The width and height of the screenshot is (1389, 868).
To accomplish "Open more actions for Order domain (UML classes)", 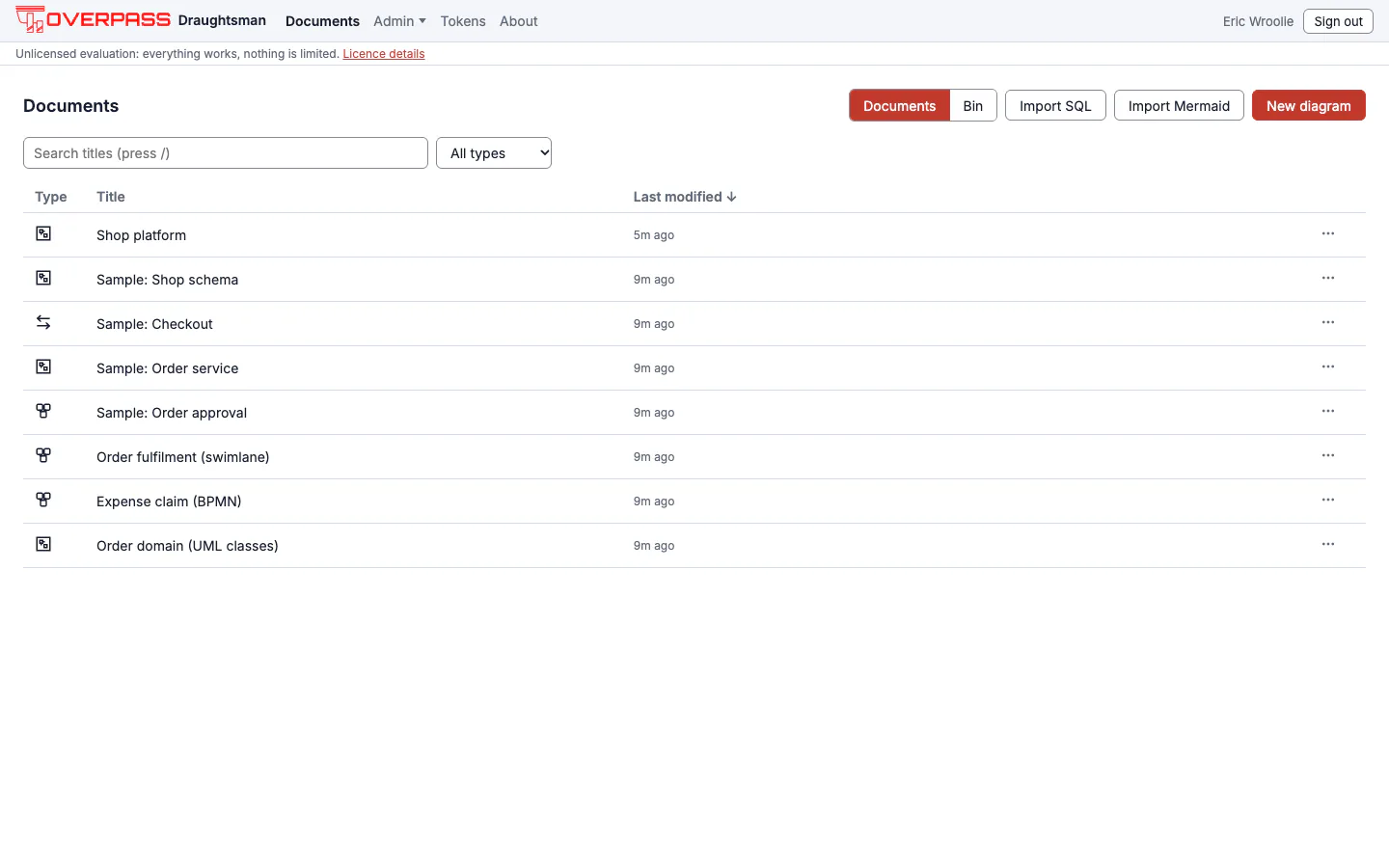I will click(1328, 544).
